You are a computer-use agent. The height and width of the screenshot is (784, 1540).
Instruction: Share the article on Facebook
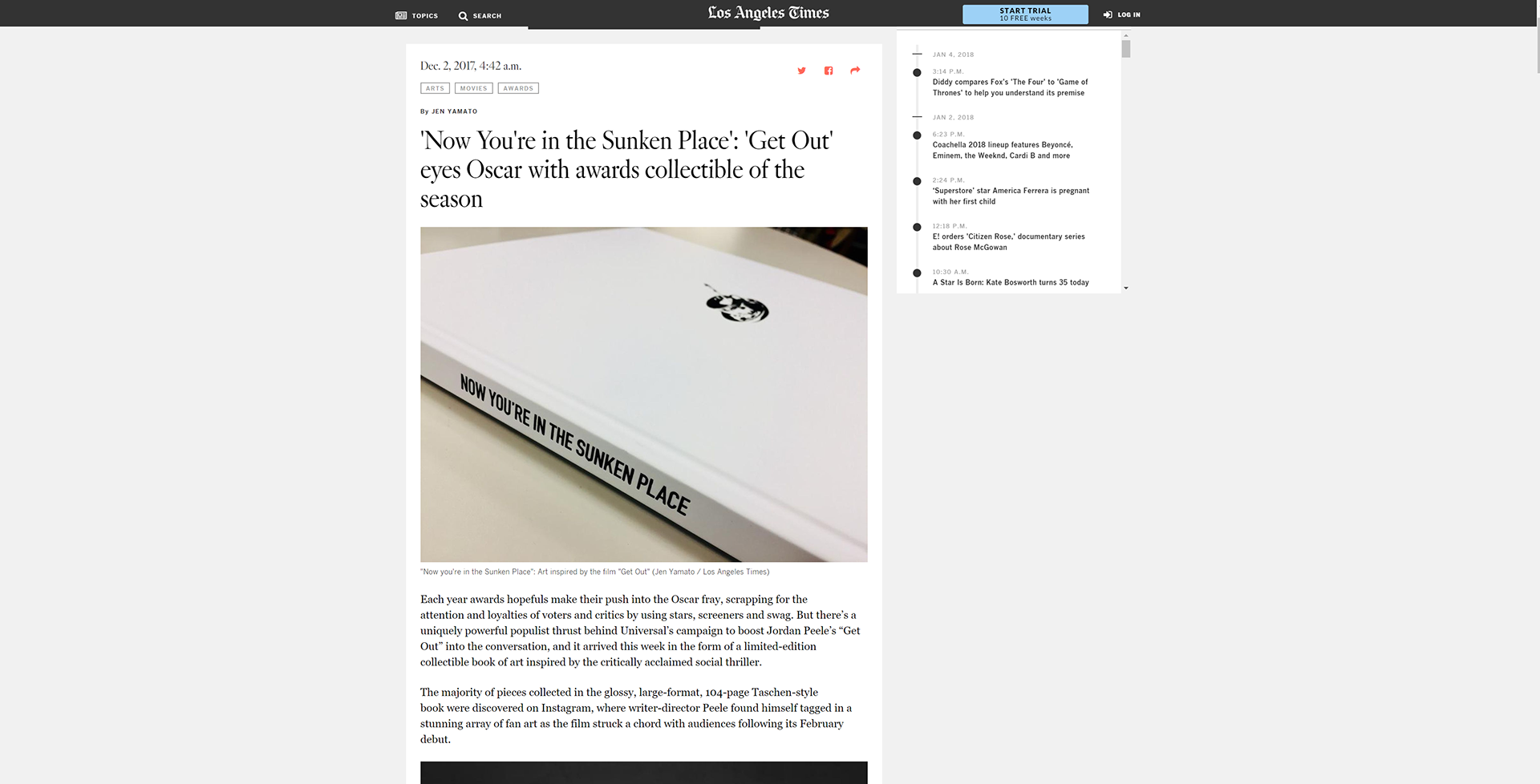(x=829, y=71)
